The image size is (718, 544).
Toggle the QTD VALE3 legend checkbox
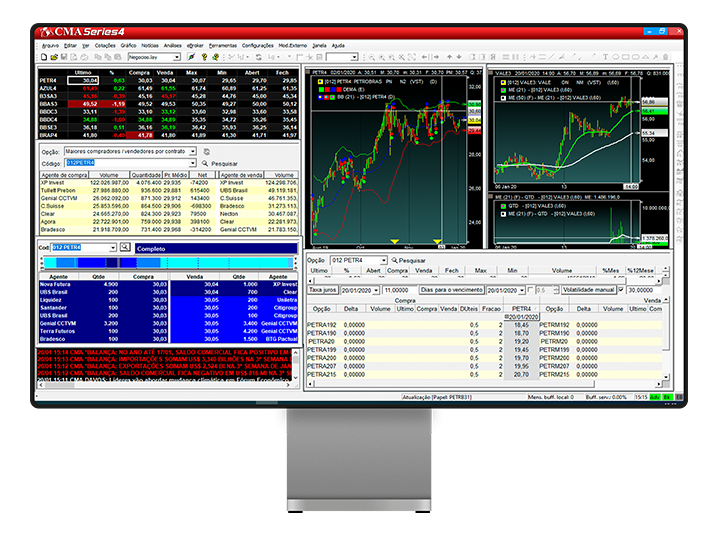coord(503,206)
